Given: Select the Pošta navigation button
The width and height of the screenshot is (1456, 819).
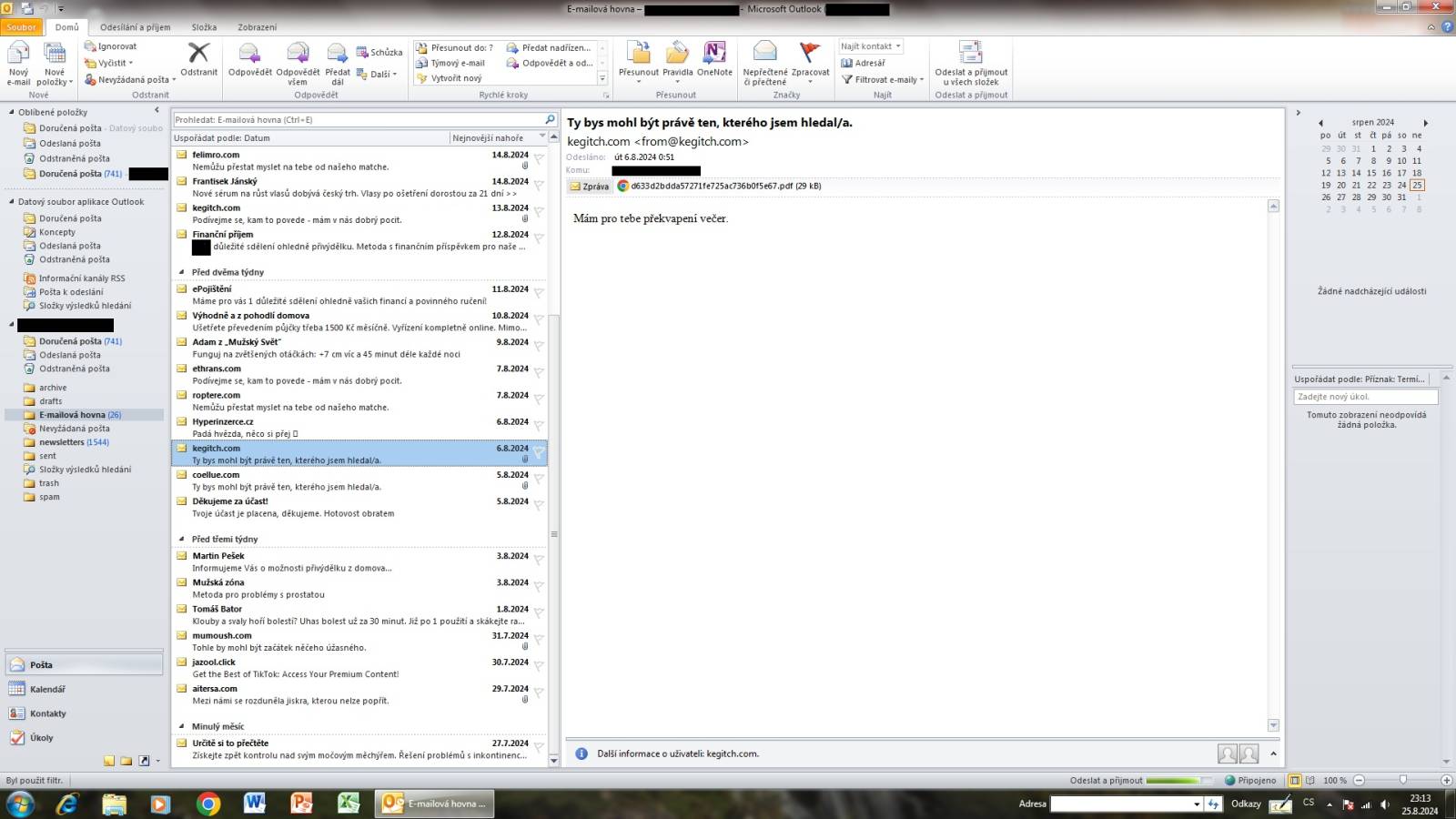Looking at the screenshot, I should pos(84,664).
